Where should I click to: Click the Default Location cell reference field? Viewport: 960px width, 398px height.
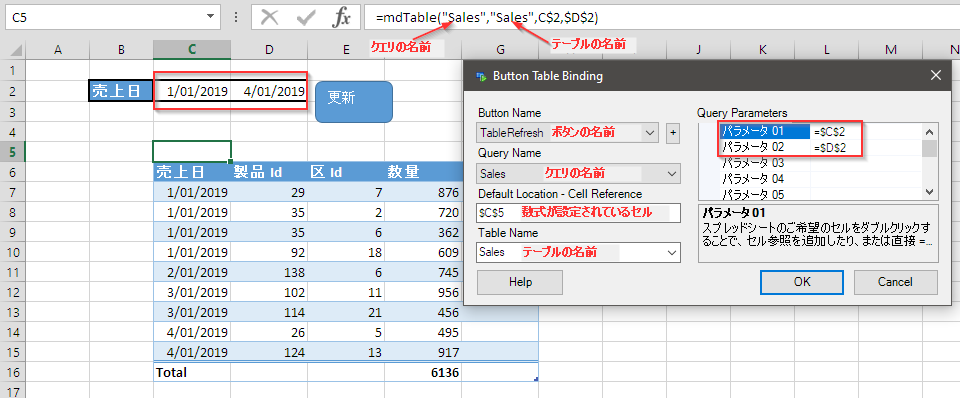tap(578, 213)
